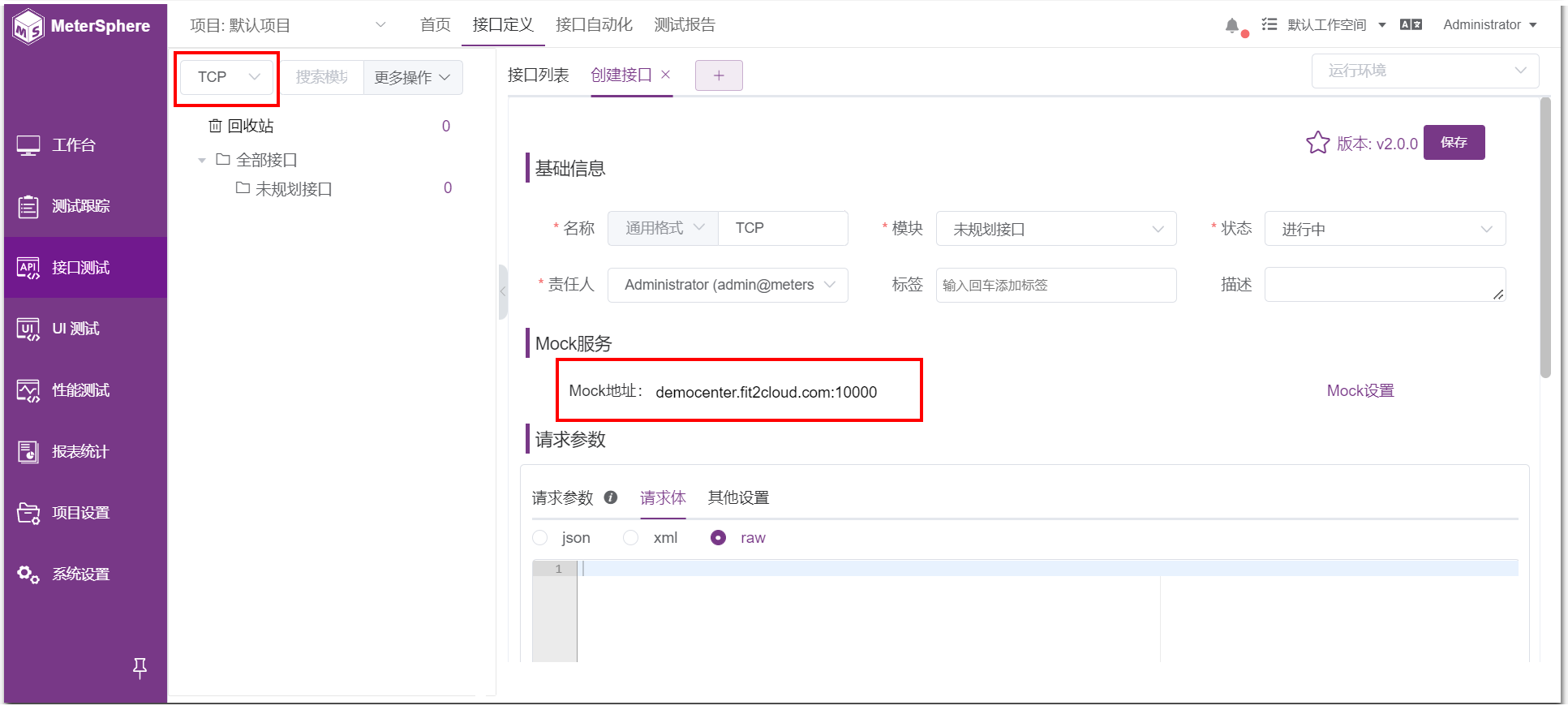This screenshot has height=710, width=1568.
Task: Select the raw radio button
Action: pos(718,538)
